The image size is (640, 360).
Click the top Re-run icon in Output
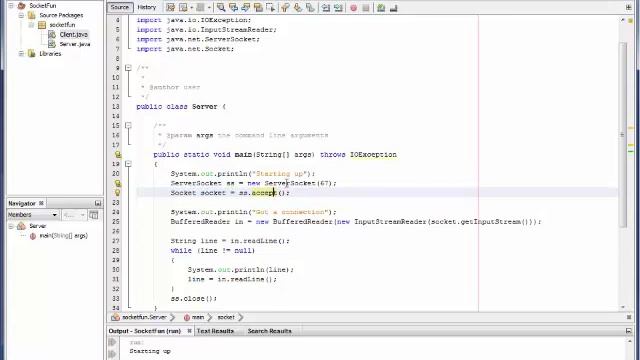tap(113, 342)
